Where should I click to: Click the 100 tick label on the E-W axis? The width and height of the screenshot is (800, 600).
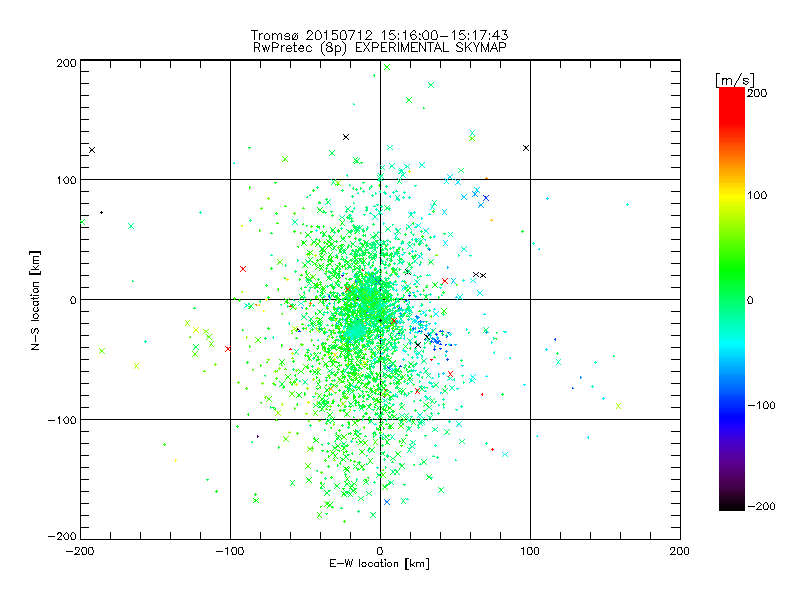[530, 551]
